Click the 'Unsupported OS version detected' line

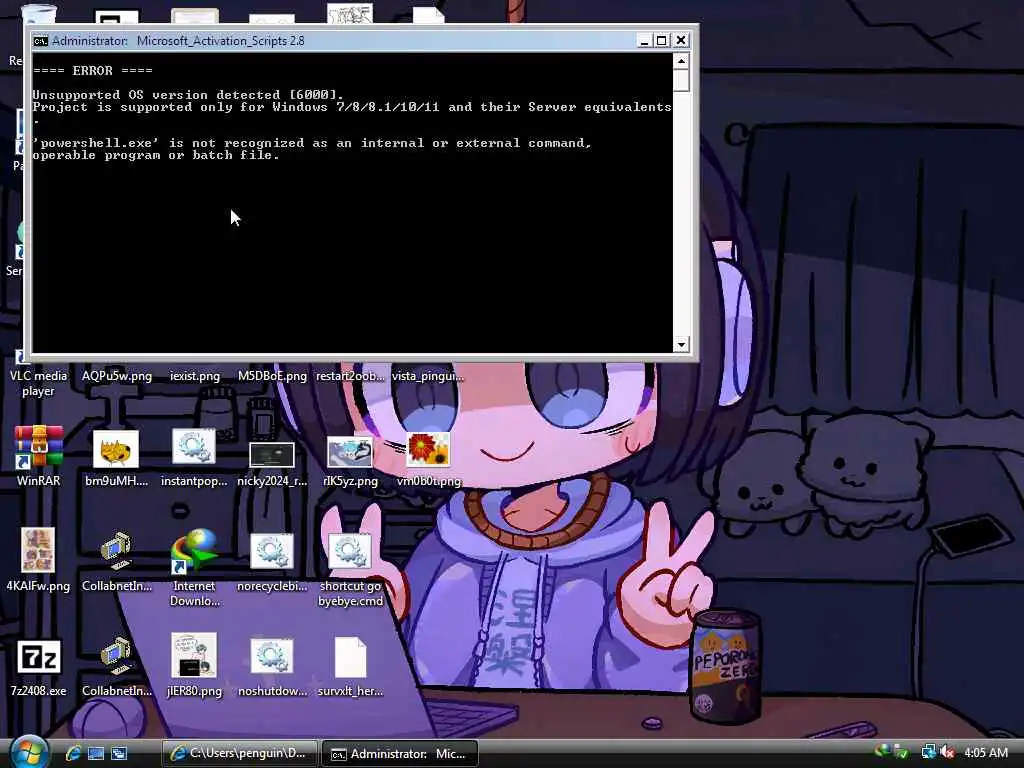click(x=188, y=95)
